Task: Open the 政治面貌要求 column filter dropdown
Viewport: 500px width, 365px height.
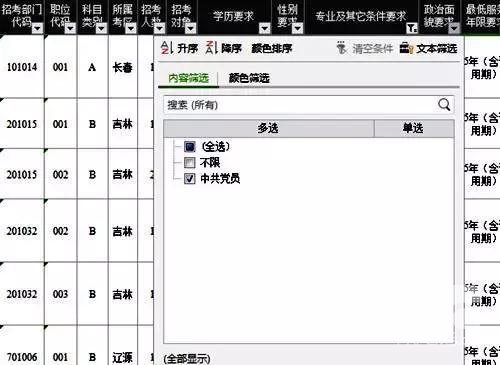Action: 453,29
